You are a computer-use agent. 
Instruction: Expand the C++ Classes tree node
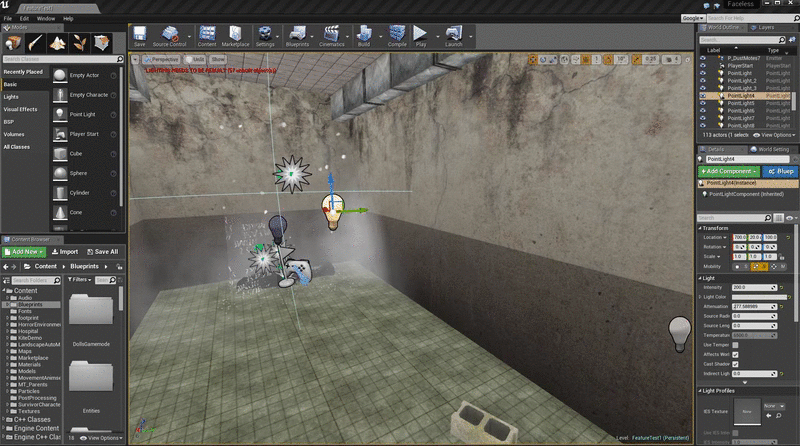(4, 419)
